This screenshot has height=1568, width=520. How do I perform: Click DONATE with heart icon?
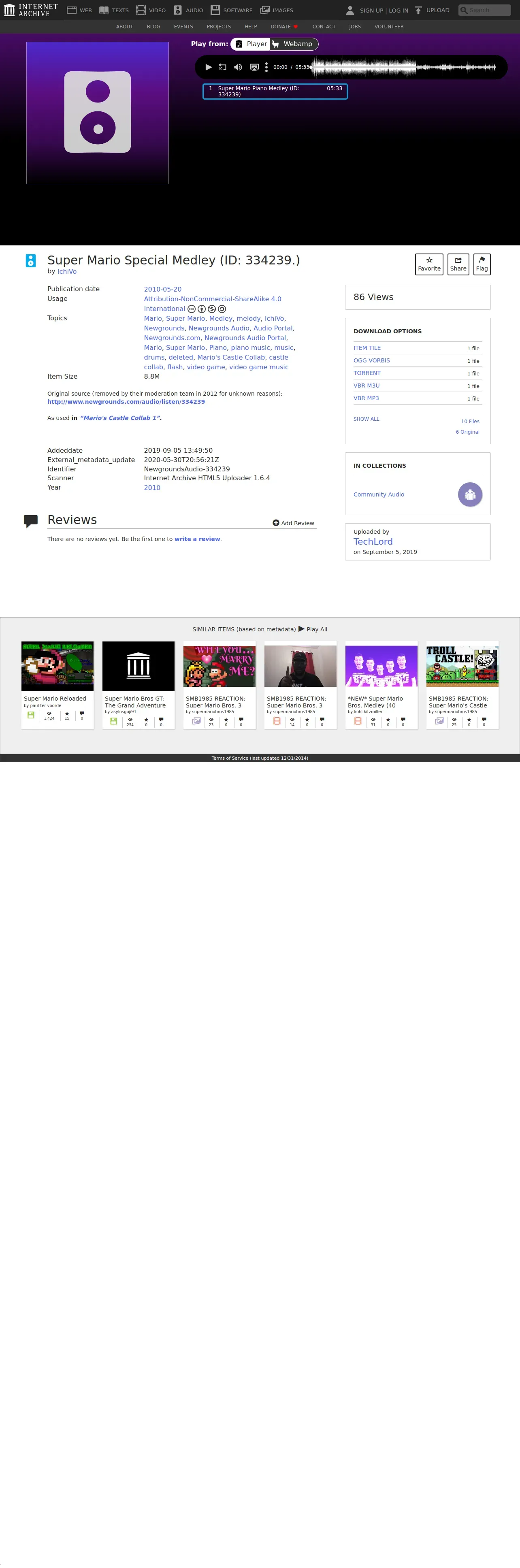[x=284, y=27]
